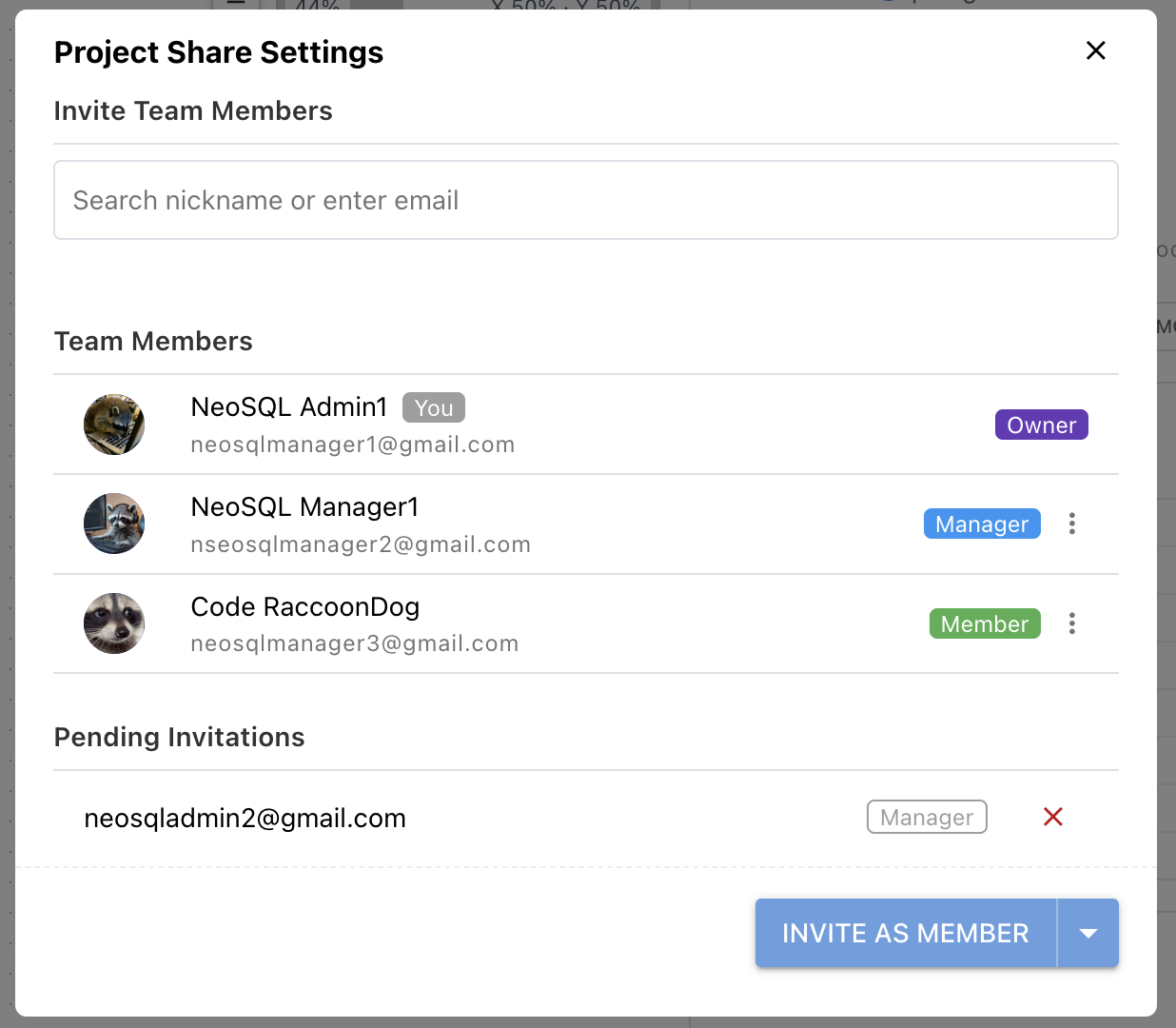1176x1028 pixels.
Task: Click the Invite as Member button
Action: 906,933
